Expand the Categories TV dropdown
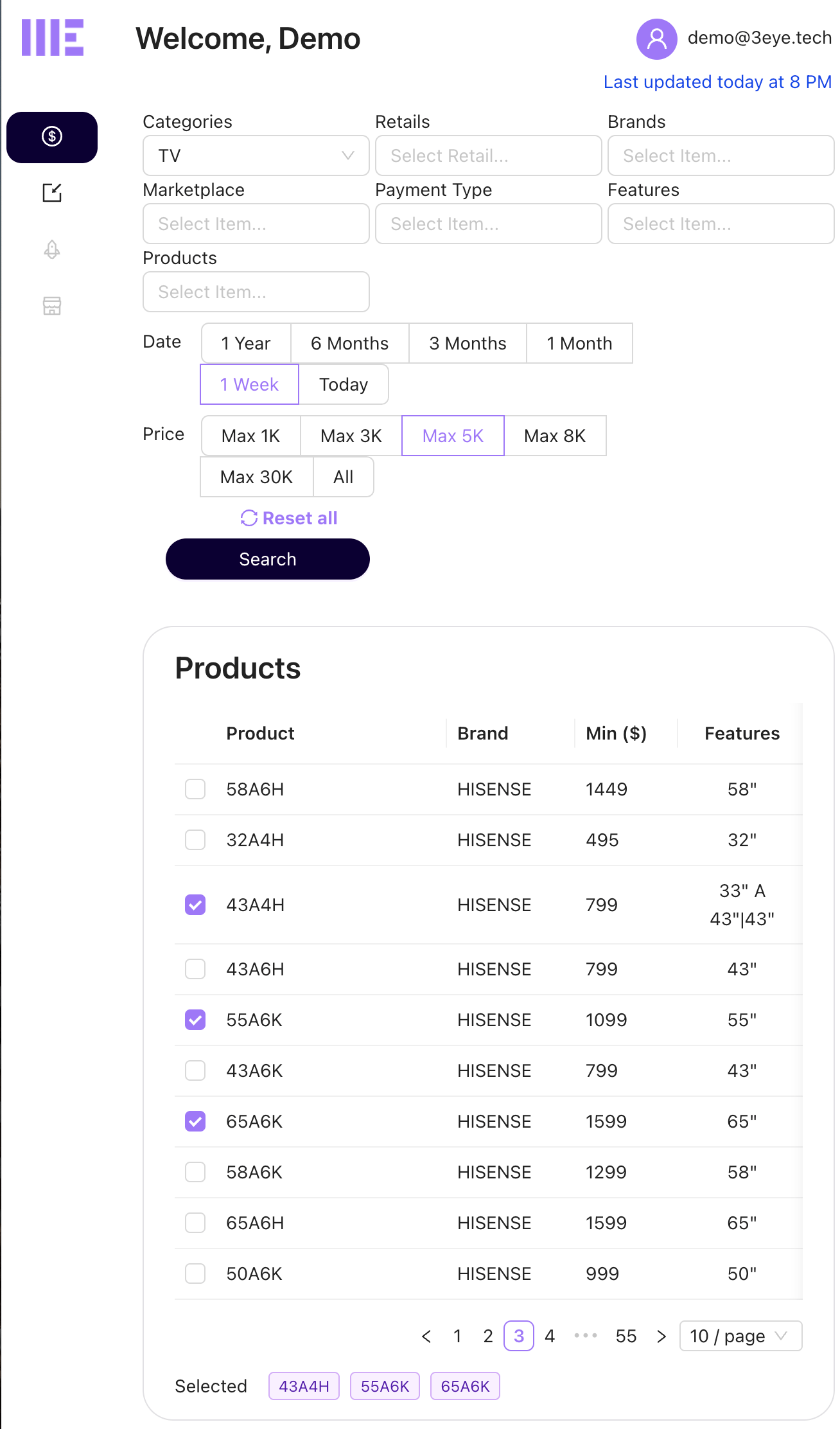 click(256, 155)
